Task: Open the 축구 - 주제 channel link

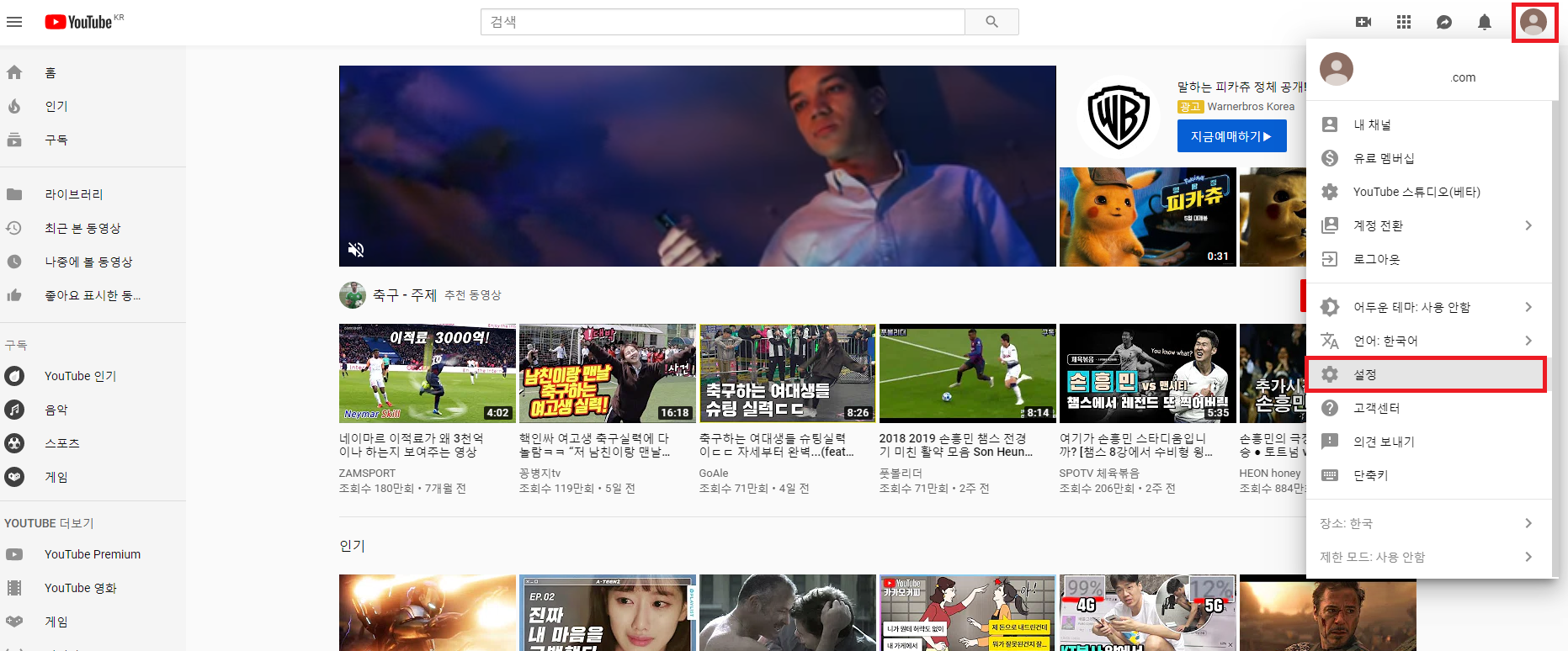Action: pyautogui.click(x=404, y=295)
